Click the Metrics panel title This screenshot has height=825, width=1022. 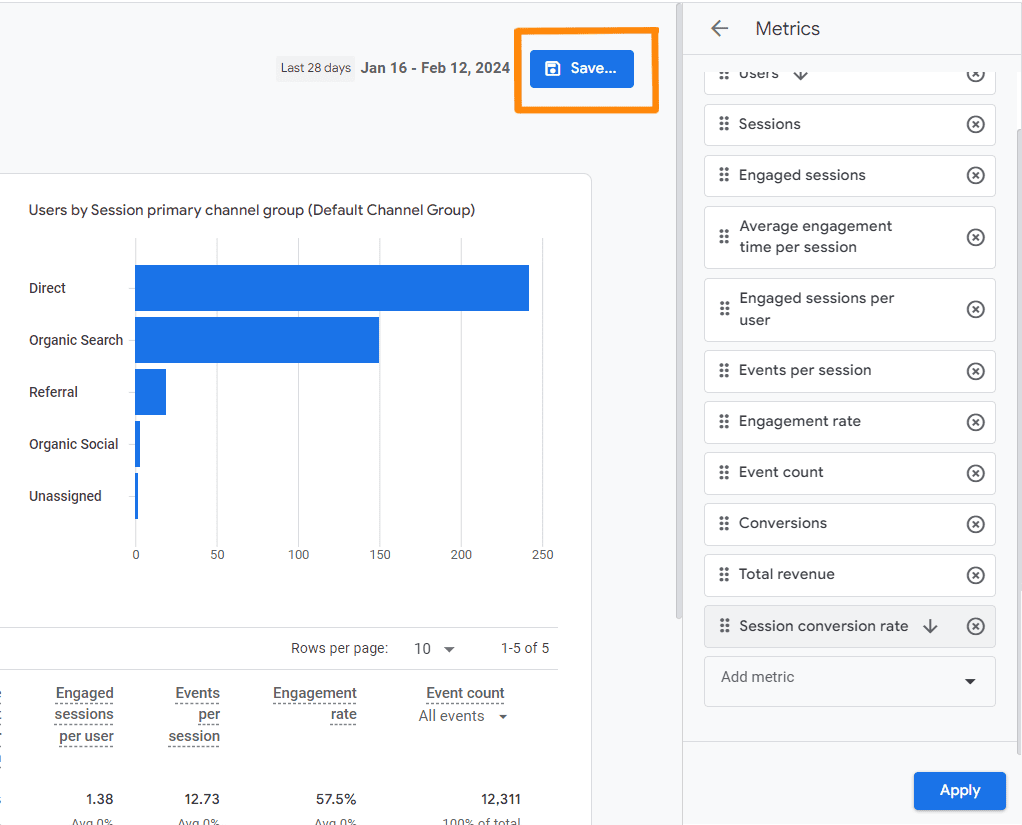[x=787, y=29]
